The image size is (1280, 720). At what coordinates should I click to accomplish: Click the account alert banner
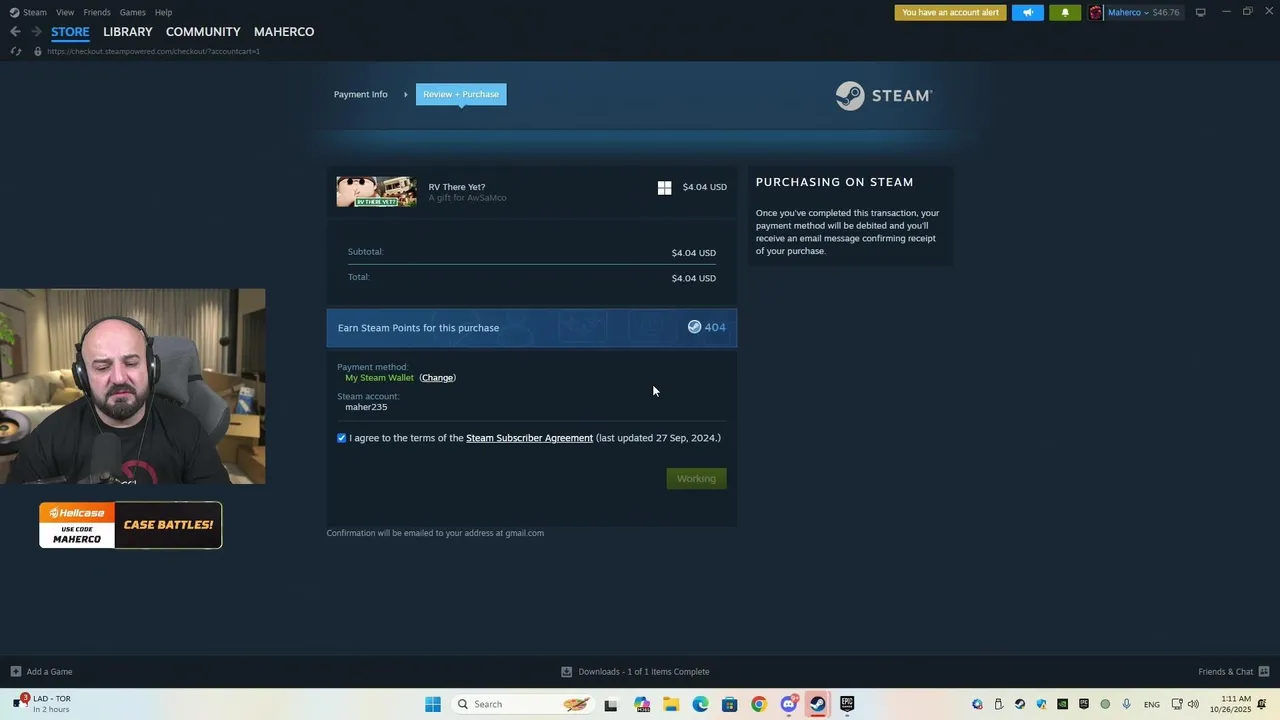[x=950, y=13]
